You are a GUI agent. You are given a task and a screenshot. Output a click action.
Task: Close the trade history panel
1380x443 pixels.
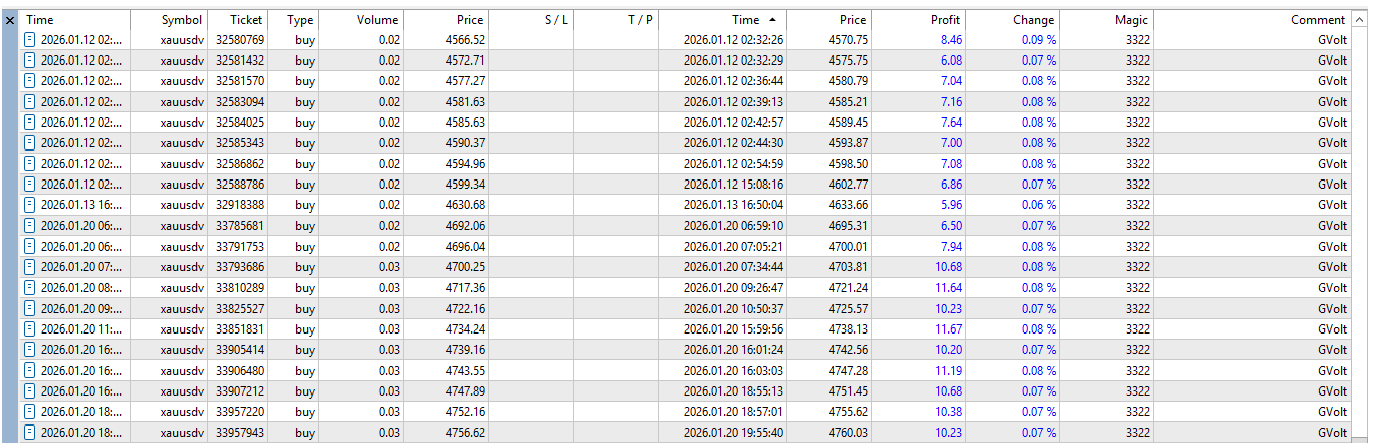pos(10,20)
